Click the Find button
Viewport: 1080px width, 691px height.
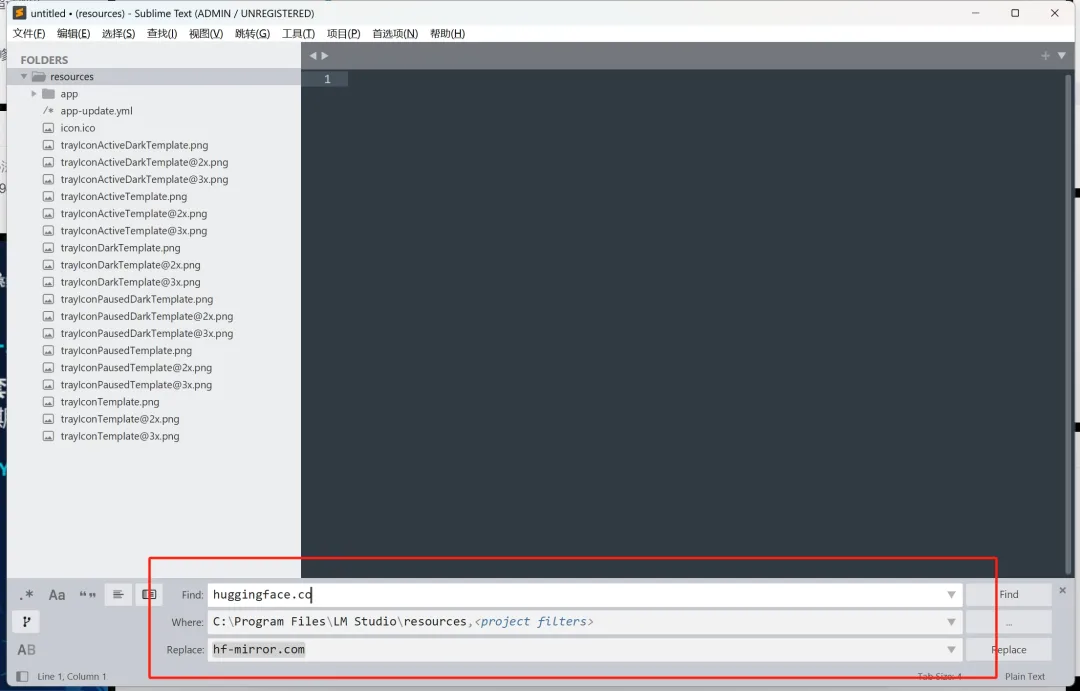tap(1008, 595)
